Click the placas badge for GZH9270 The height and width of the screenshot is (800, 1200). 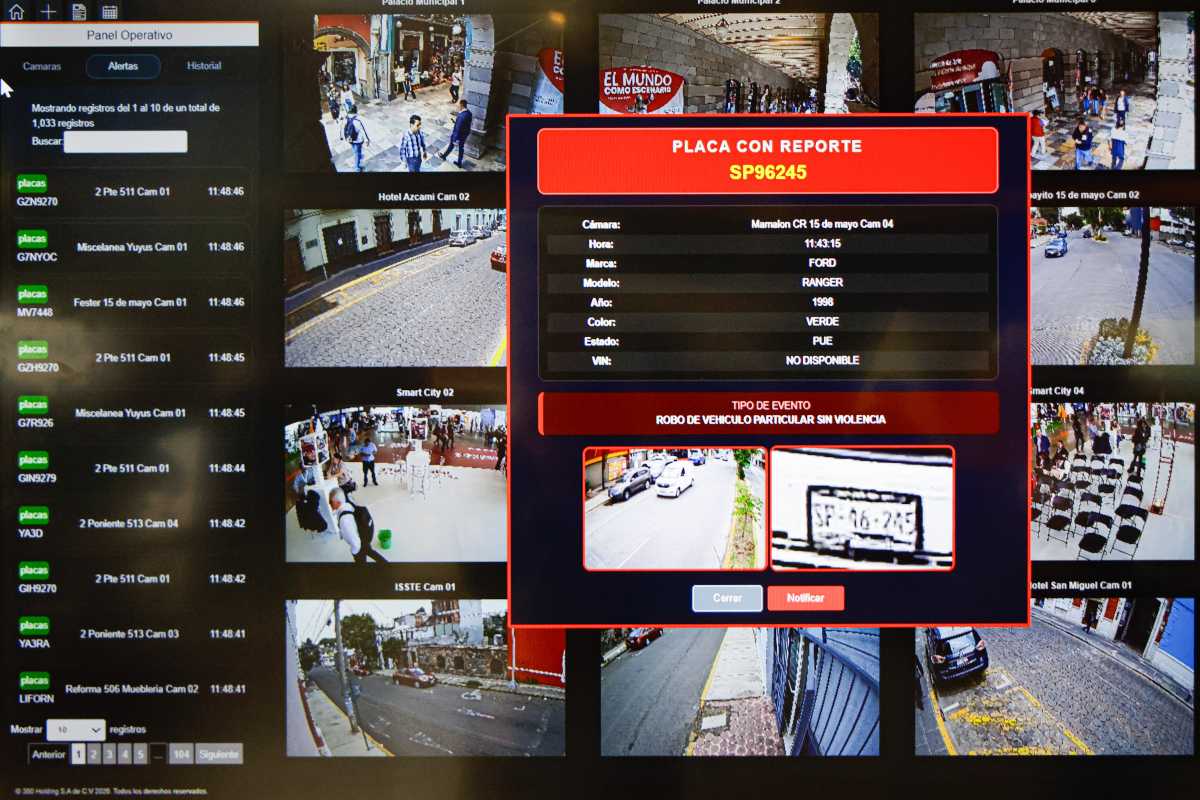point(32,349)
